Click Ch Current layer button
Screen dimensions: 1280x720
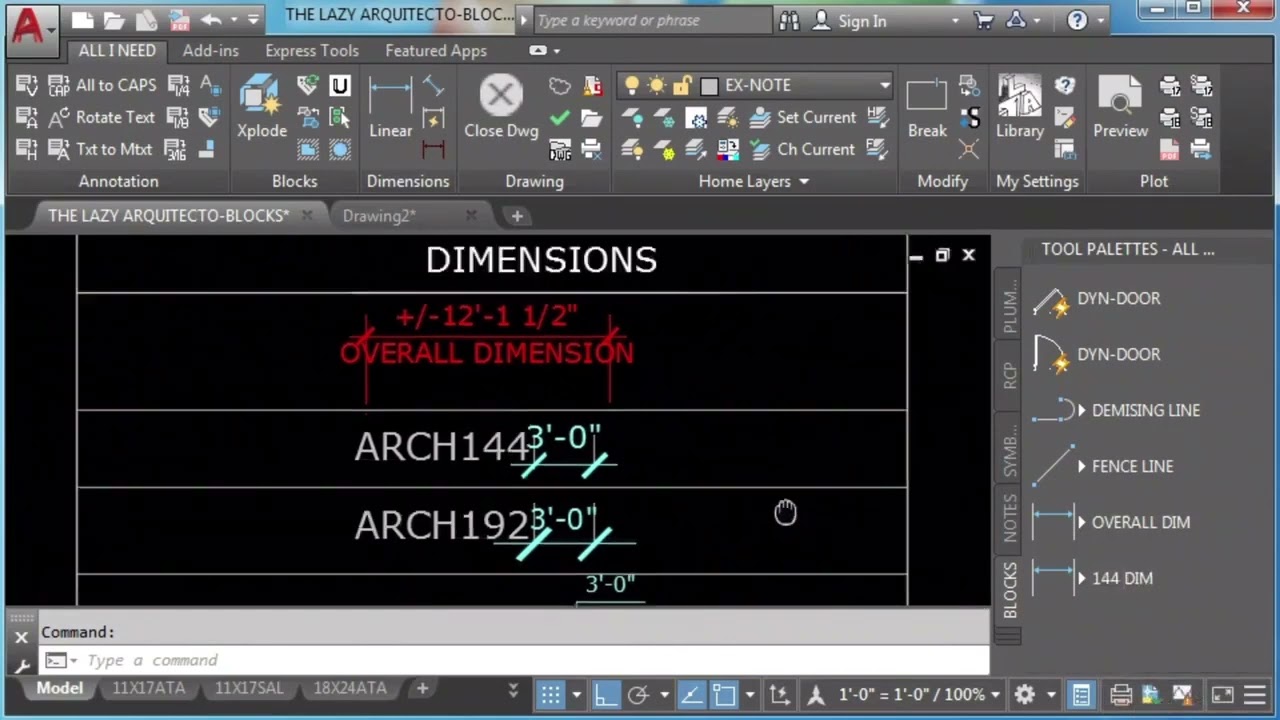click(x=803, y=149)
